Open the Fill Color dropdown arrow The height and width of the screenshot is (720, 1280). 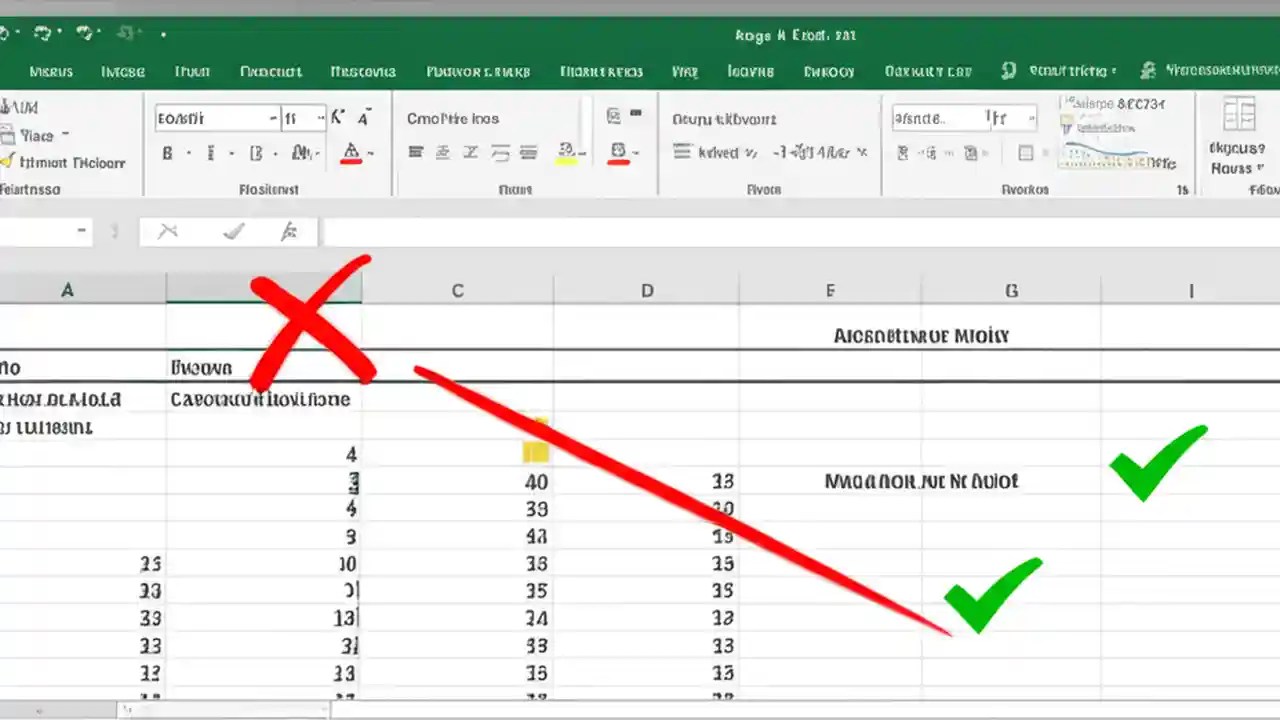tap(581, 154)
